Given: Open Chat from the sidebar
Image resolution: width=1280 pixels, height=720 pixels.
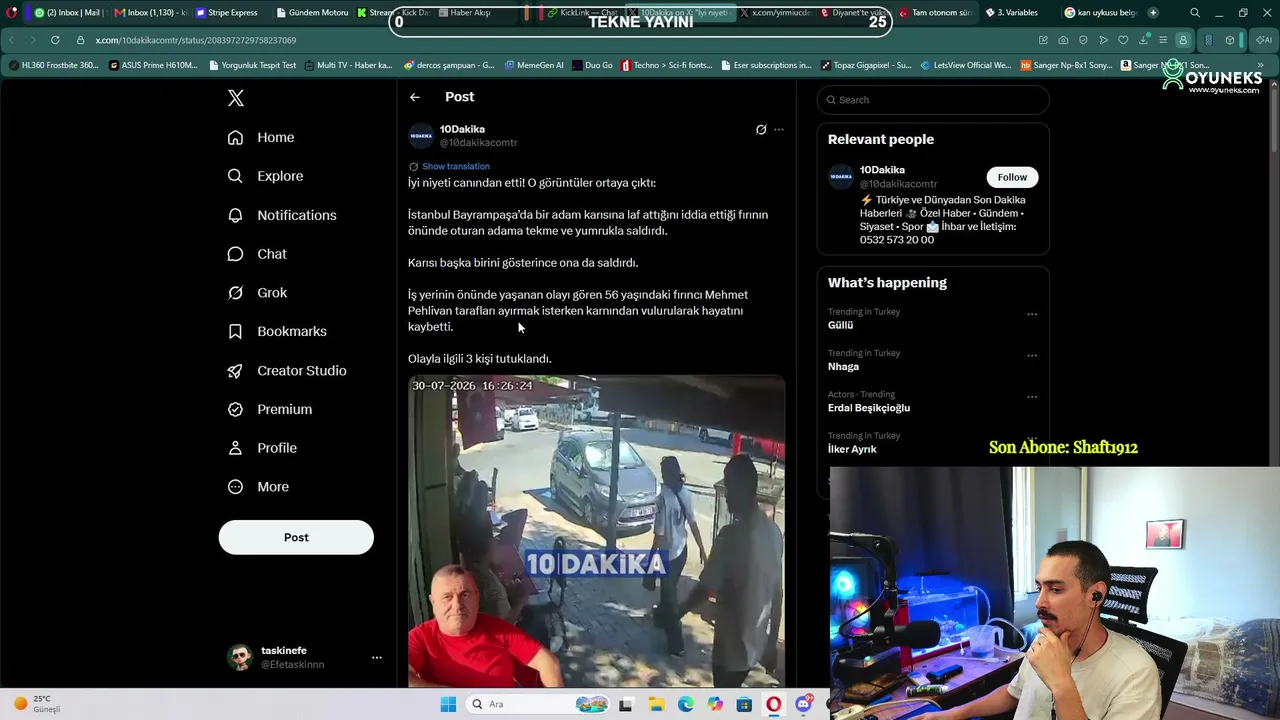Looking at the screenshot, I should coord(257,254).
